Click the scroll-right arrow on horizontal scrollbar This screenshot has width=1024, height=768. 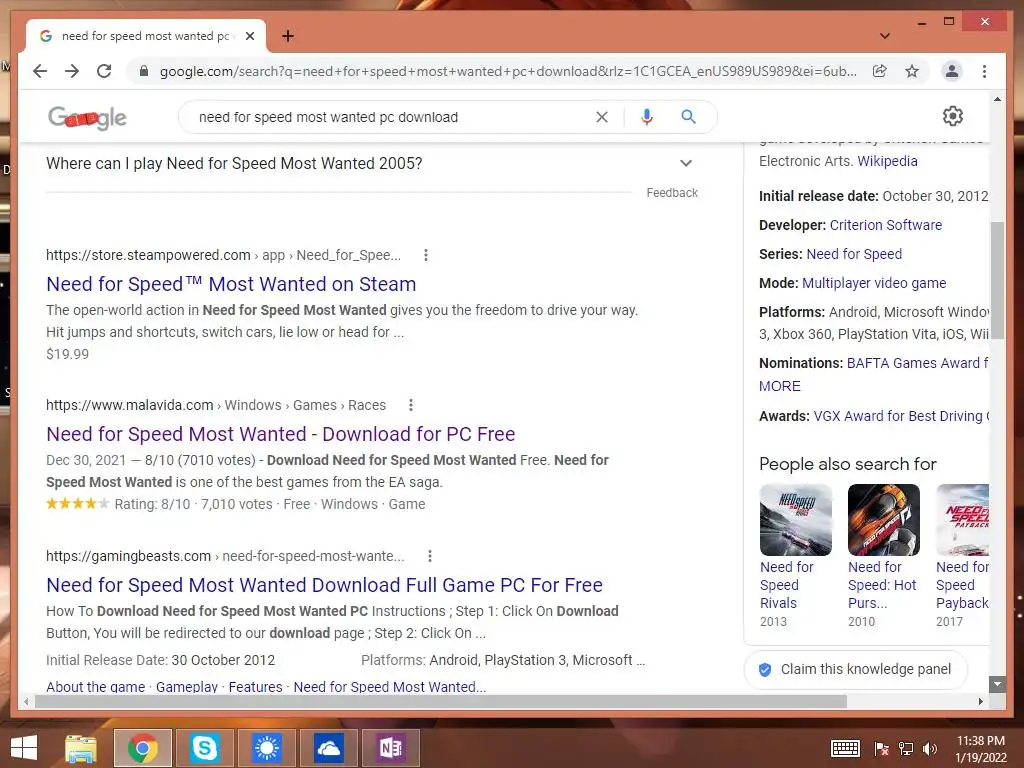(x=980, y=701)
